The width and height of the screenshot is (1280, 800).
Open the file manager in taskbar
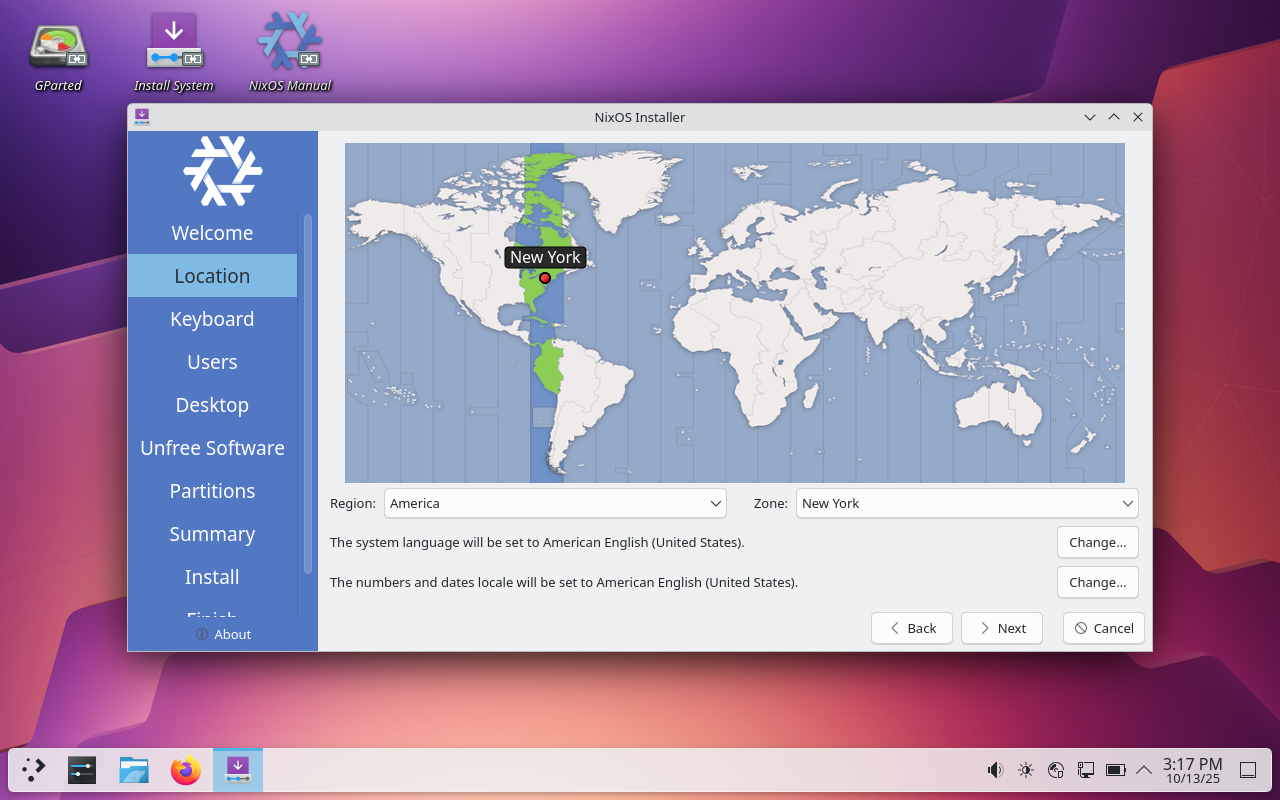[x=134, y=770]
